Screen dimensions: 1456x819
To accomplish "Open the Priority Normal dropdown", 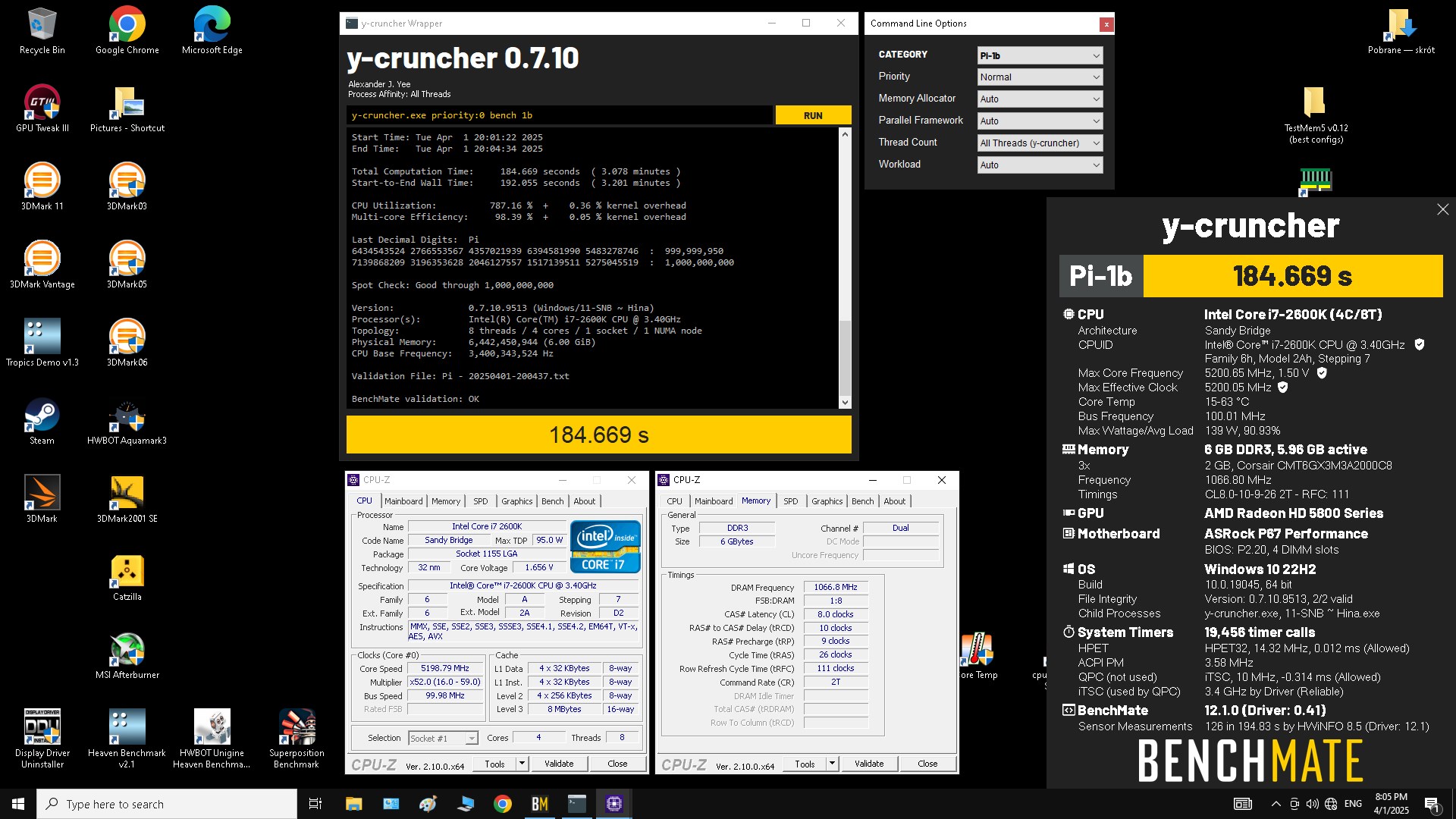I will point(1040,77).
